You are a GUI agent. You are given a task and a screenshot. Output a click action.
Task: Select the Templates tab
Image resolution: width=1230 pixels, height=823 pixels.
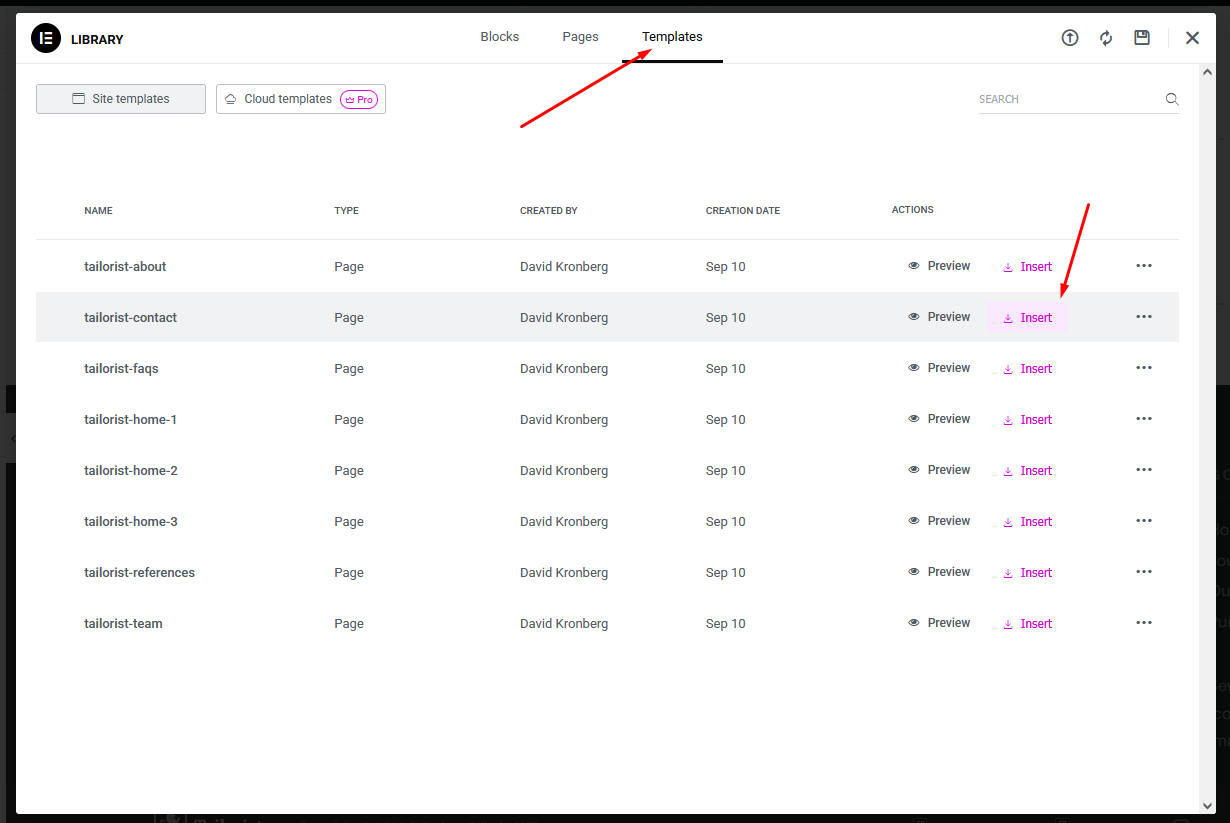point(672,37)
